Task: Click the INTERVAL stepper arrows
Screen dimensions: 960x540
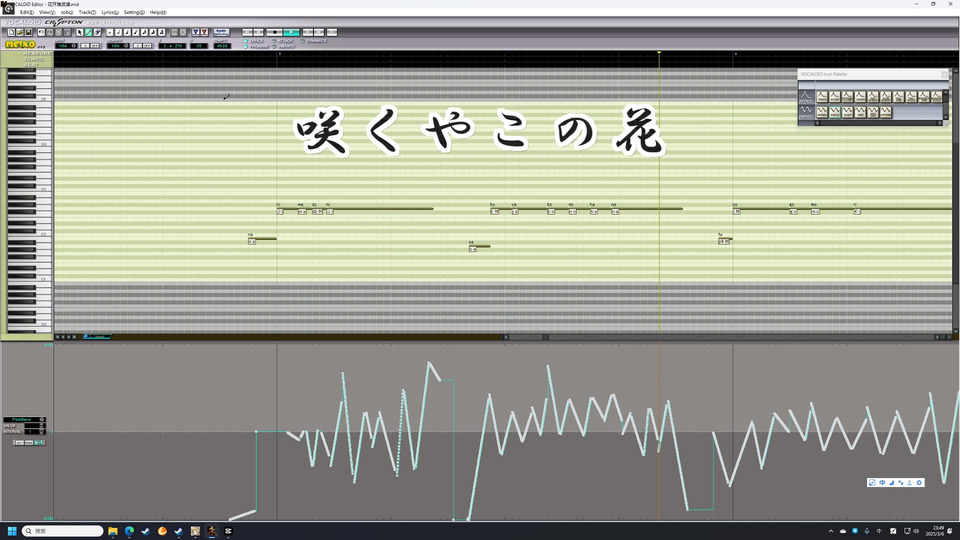Action: pos(42,432)
